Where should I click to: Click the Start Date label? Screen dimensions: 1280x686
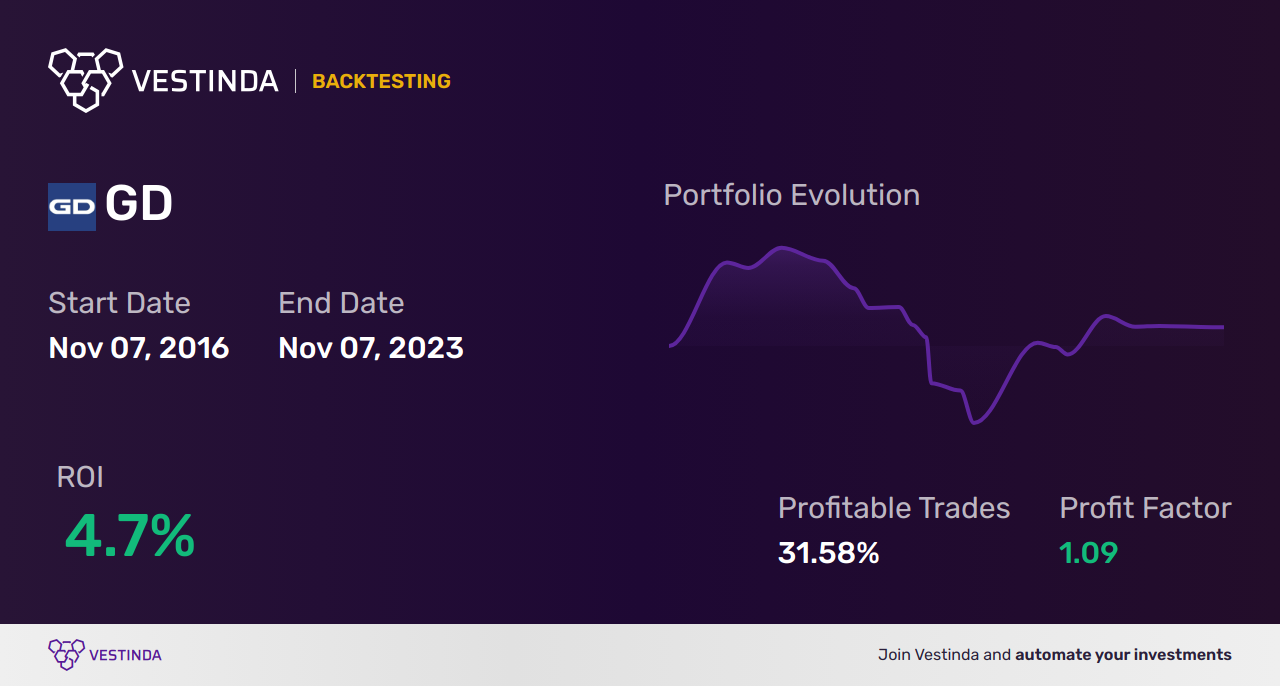click(x=119, y=303)
